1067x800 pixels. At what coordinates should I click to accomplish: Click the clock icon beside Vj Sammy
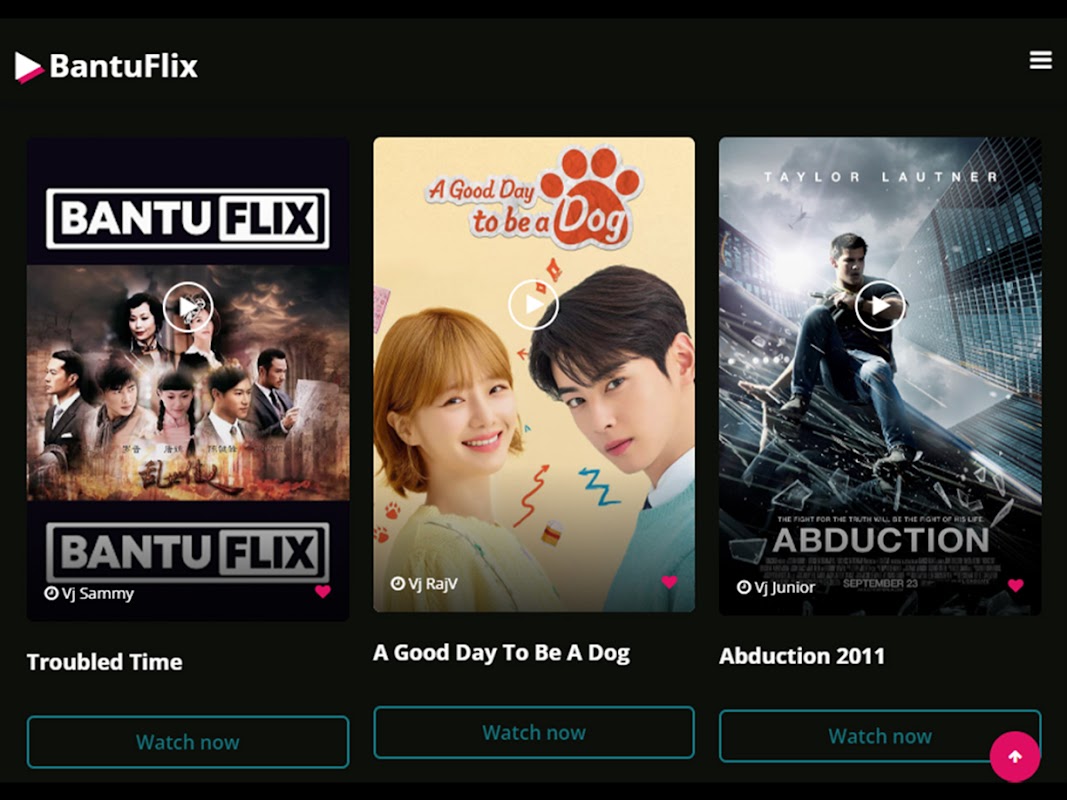point(51,593)
